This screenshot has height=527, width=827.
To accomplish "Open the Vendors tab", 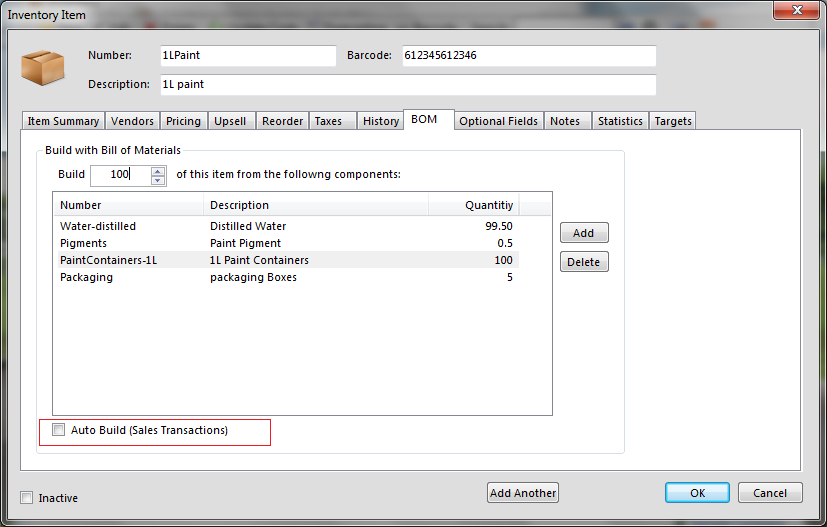I will point(132,121).
